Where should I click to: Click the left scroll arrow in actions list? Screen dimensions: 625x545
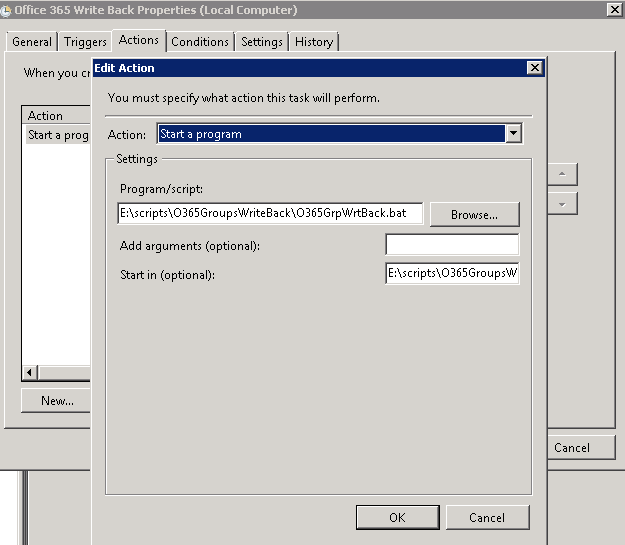tap(29, 373)
